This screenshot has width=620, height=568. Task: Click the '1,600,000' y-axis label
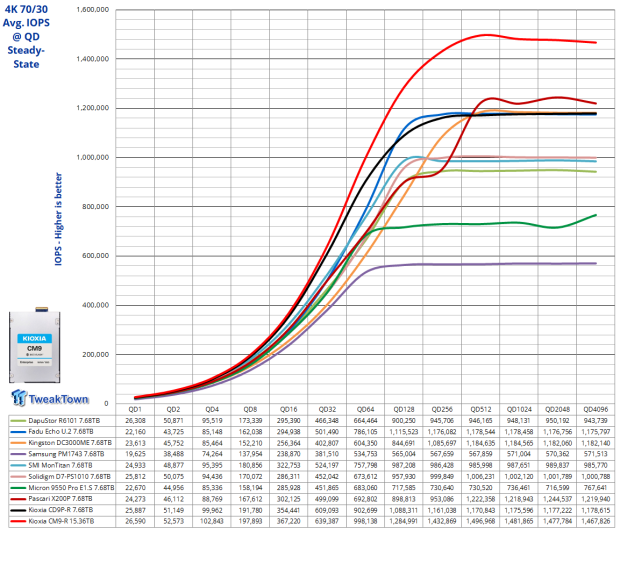pyautogui.click(x=93, y=9)
